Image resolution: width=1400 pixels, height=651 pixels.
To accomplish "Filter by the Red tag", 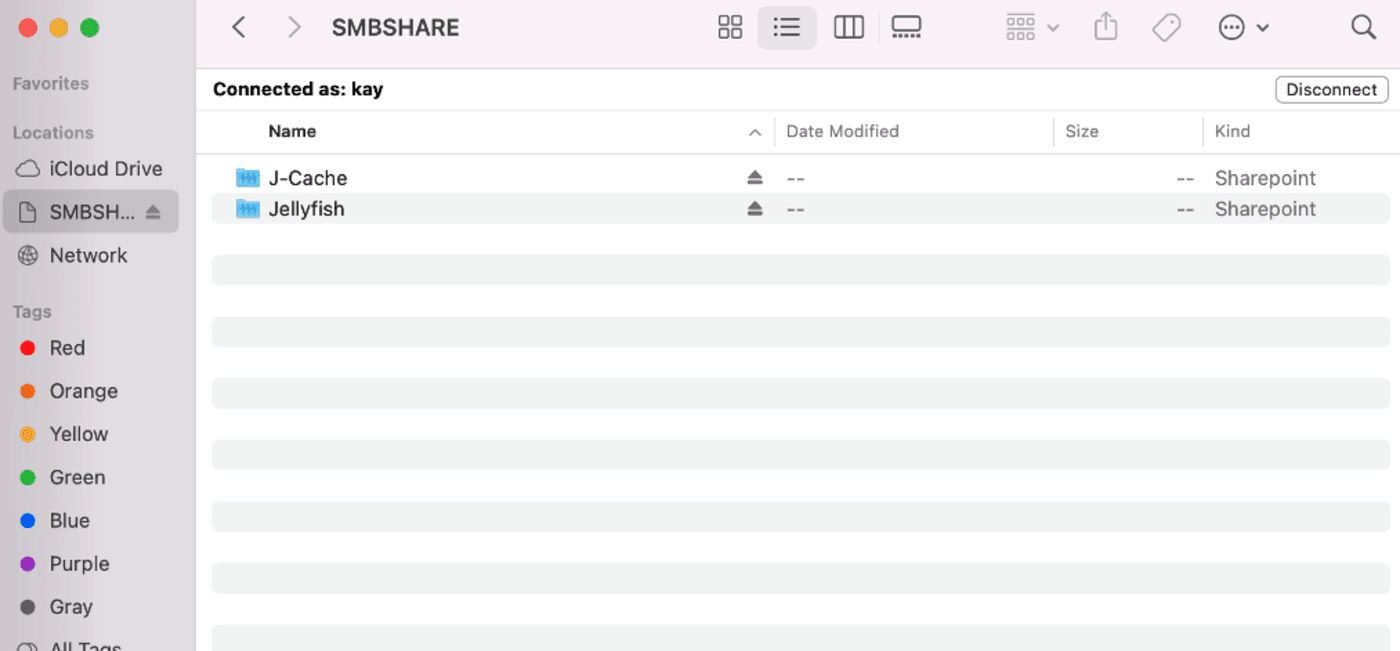I will pos(67,348).
